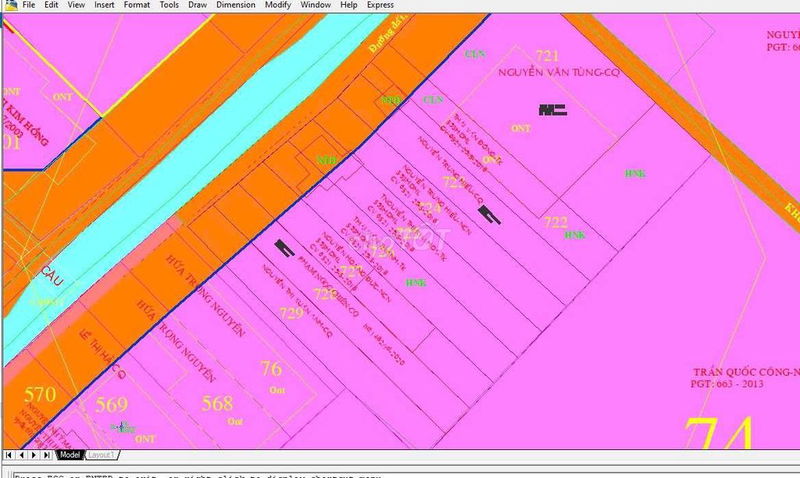Open the Help menu
This screenshot has height=478, width=800.
[349, 5]
